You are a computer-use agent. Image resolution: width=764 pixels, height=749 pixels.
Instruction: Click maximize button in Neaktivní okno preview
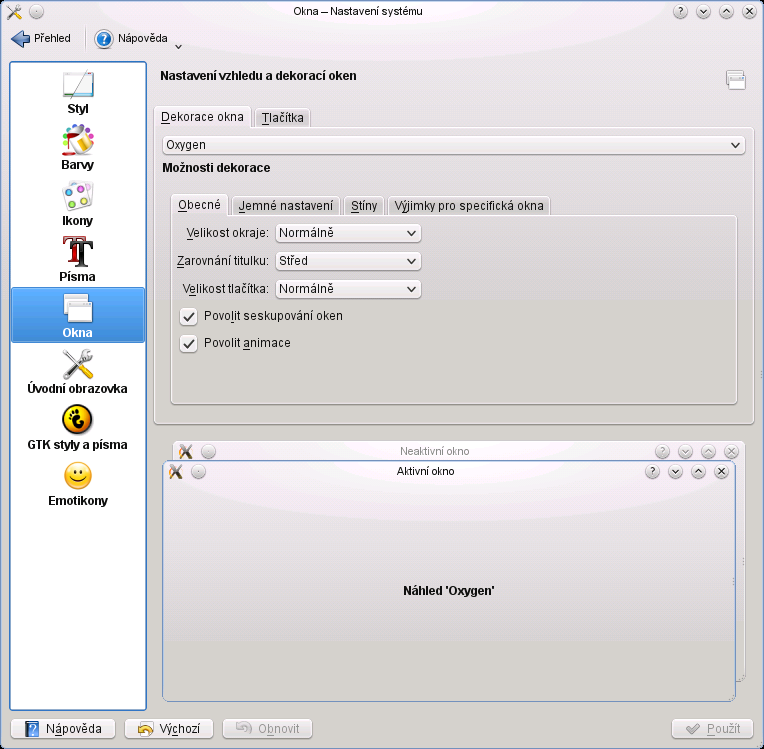708,452
